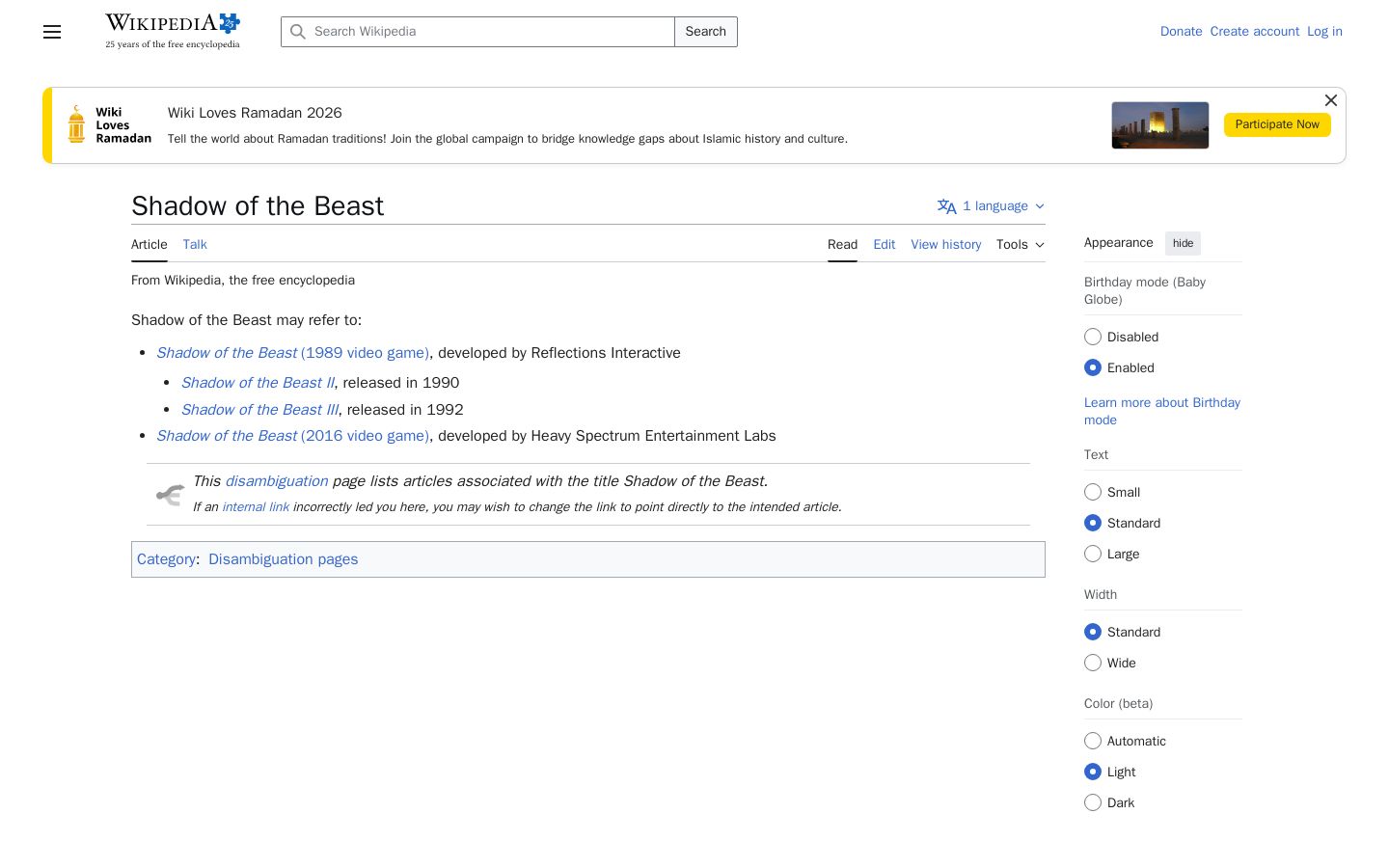Open Shadow of the Beast II link

(x=258, y=383)
